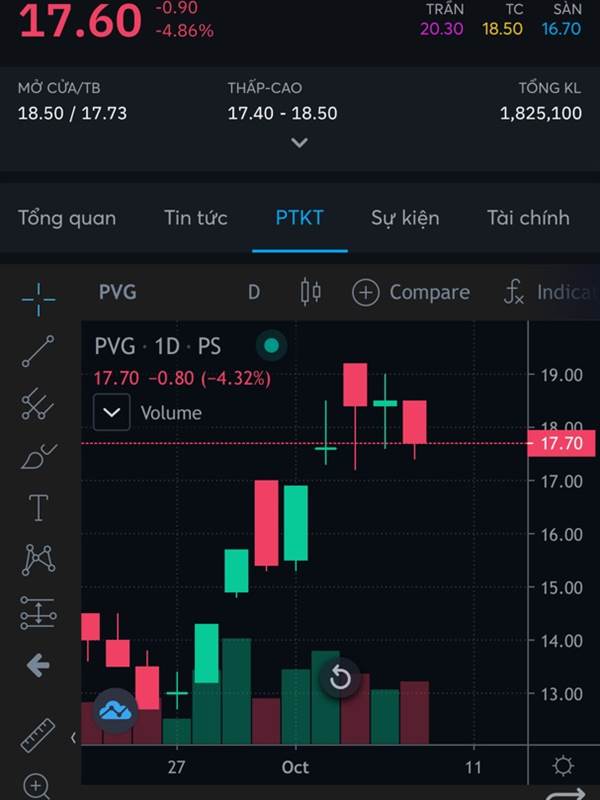The height and width of the screenshot is (800, 600).
Task: Open the pitchfork drawing tool
Action: (x=38, y=404)
